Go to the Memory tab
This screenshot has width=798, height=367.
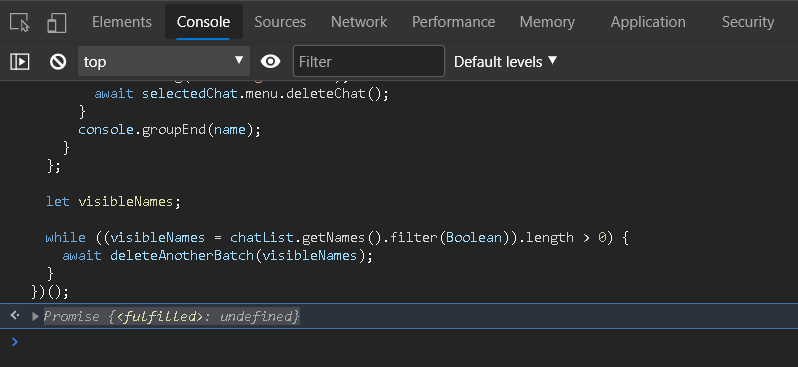[x=547, y=22]
